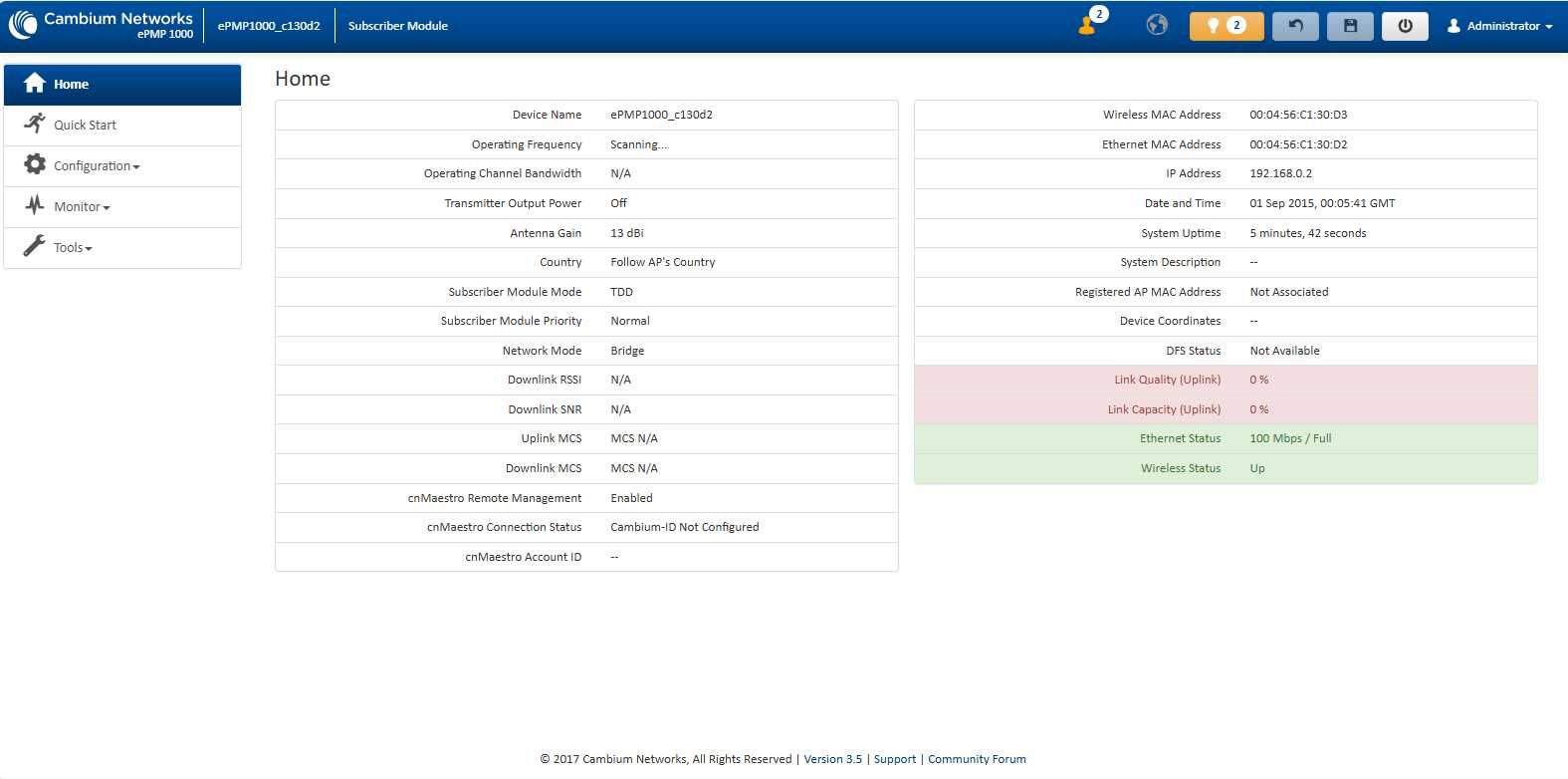This screenshot has height=779, width=1568.
Task: Expand the Configuration menu
Action: coord(122,166)
